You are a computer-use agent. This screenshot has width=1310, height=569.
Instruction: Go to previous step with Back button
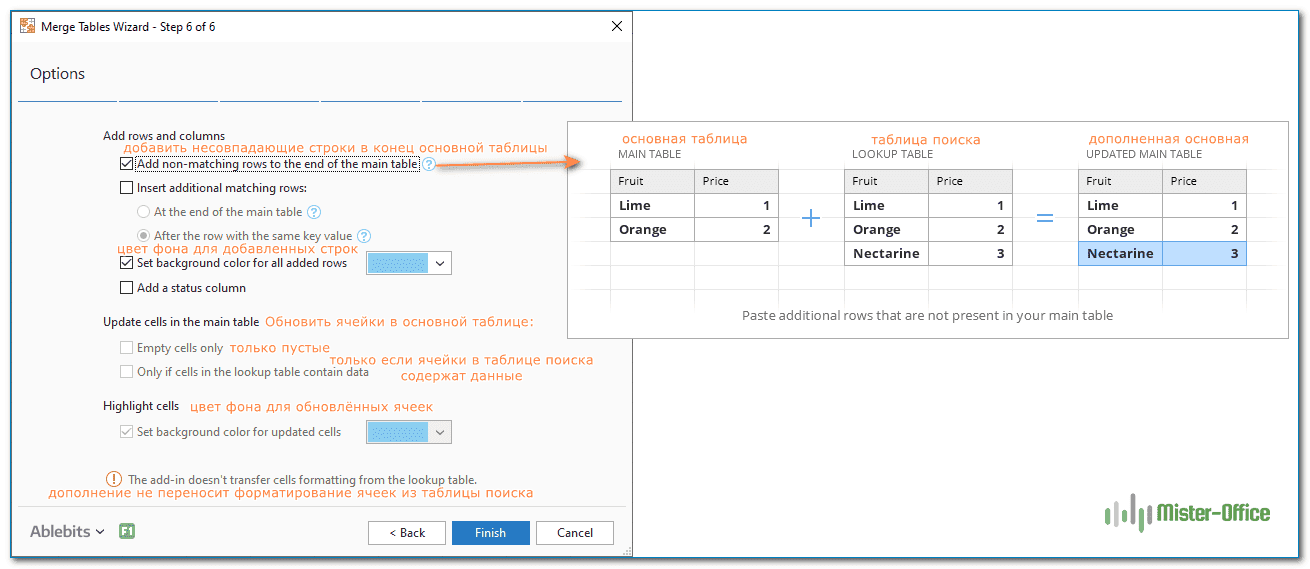click(407, 533)
